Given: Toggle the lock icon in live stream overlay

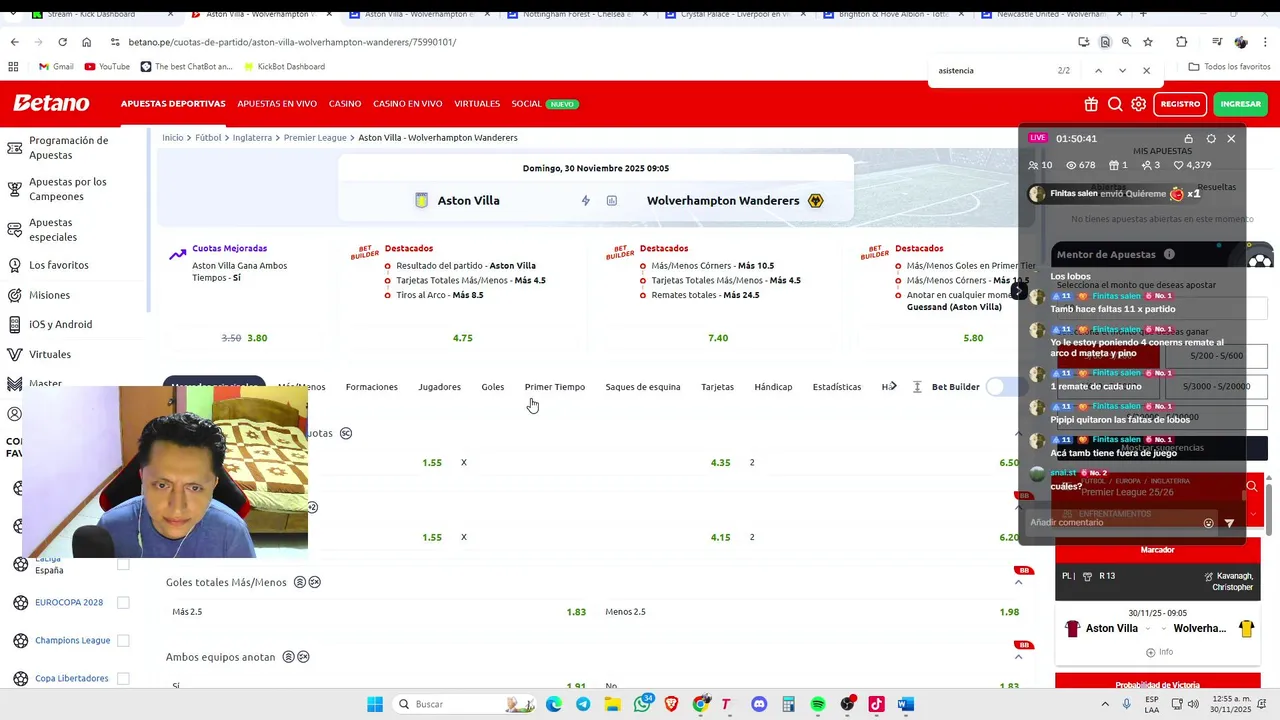Looking at the screenshot, I should tap(1188, 139).
